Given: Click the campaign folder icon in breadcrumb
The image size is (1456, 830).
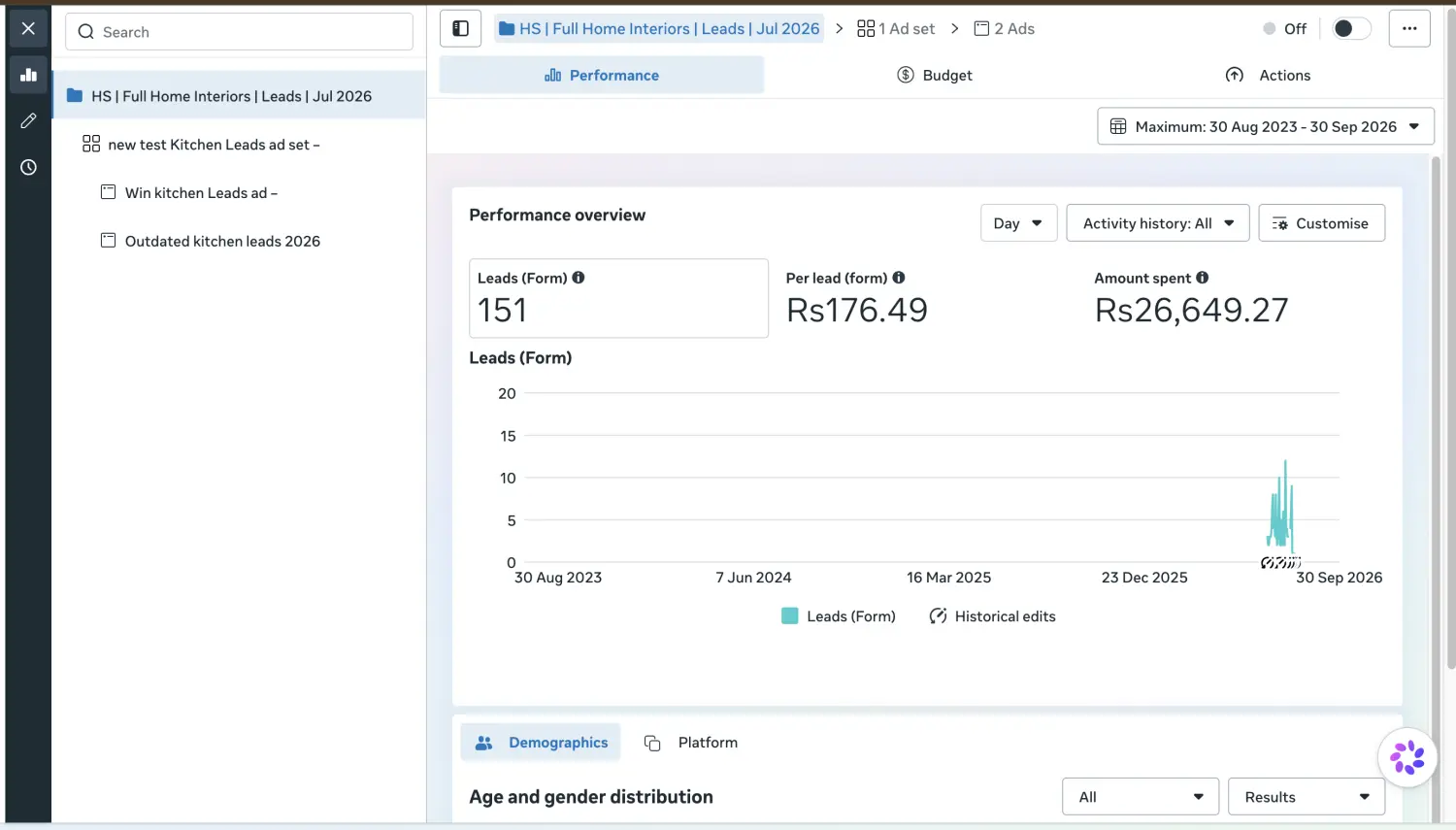Looking at the screenshot, I should 507,29.
